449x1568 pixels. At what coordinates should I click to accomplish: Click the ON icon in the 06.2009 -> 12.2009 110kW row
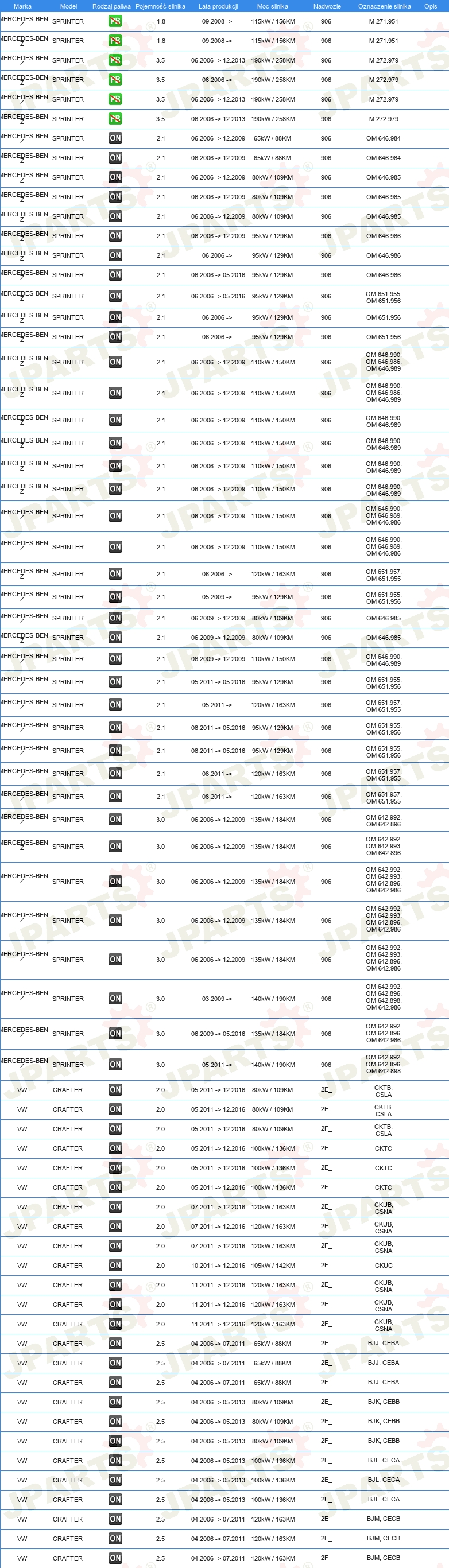115,659
